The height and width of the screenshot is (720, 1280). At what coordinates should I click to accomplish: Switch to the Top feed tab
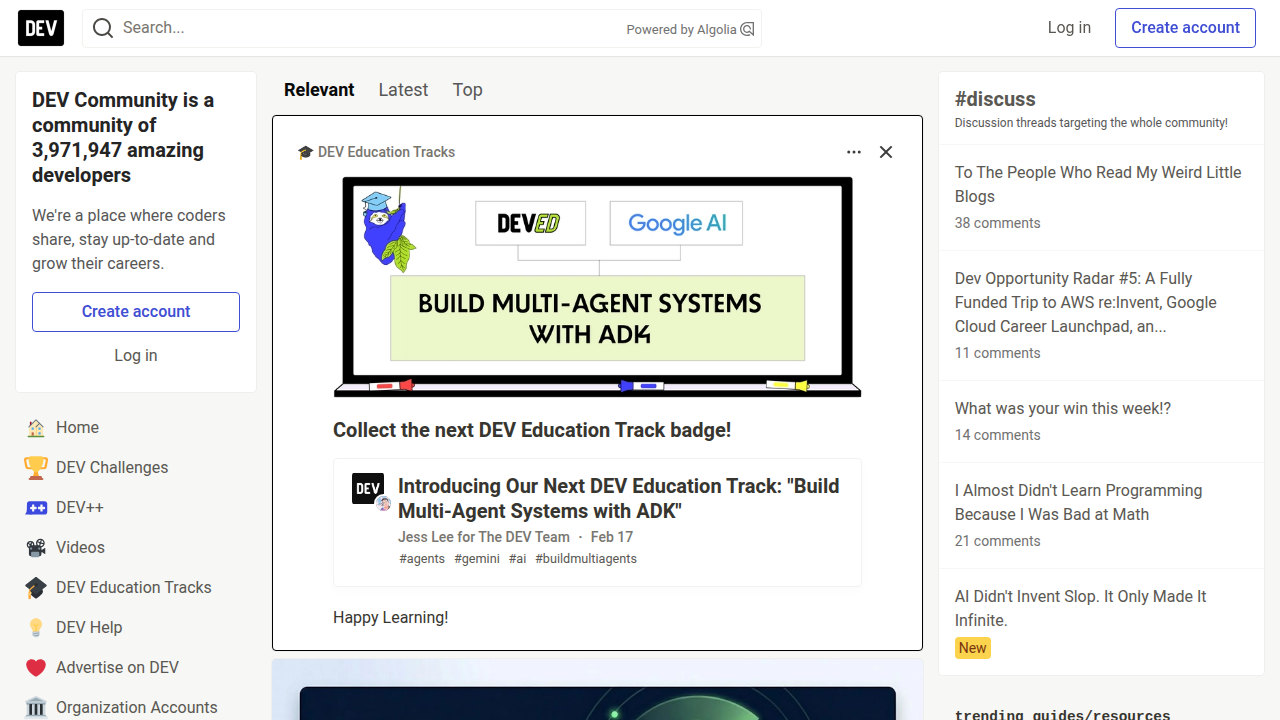coord(467,90)
